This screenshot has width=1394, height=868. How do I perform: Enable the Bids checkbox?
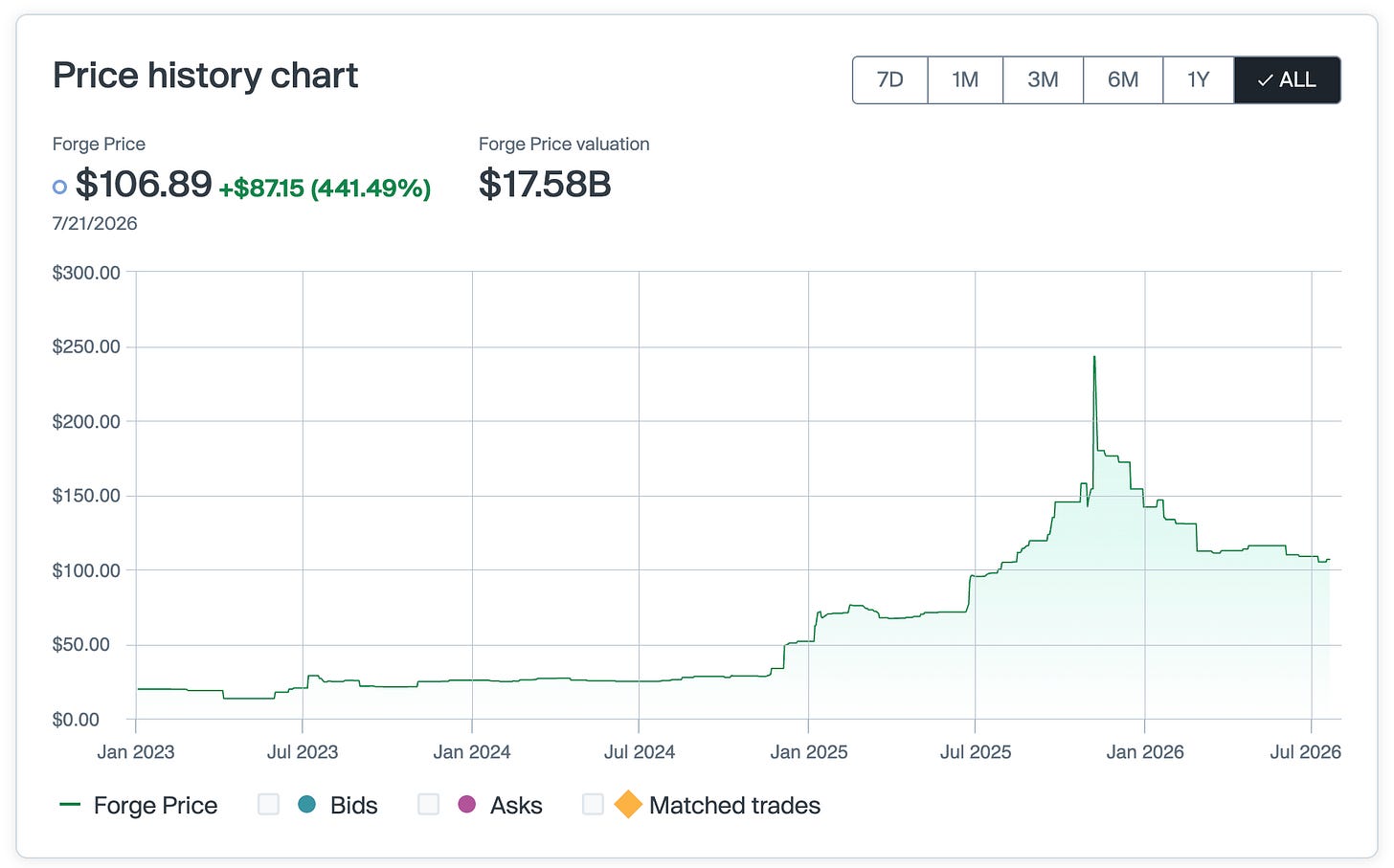(269, 805)
